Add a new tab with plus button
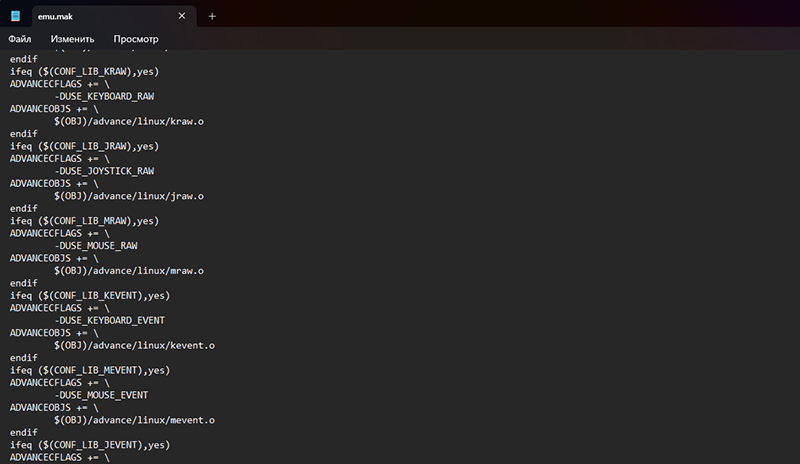This screenshot has width=800, height=464. pos(212,16)
